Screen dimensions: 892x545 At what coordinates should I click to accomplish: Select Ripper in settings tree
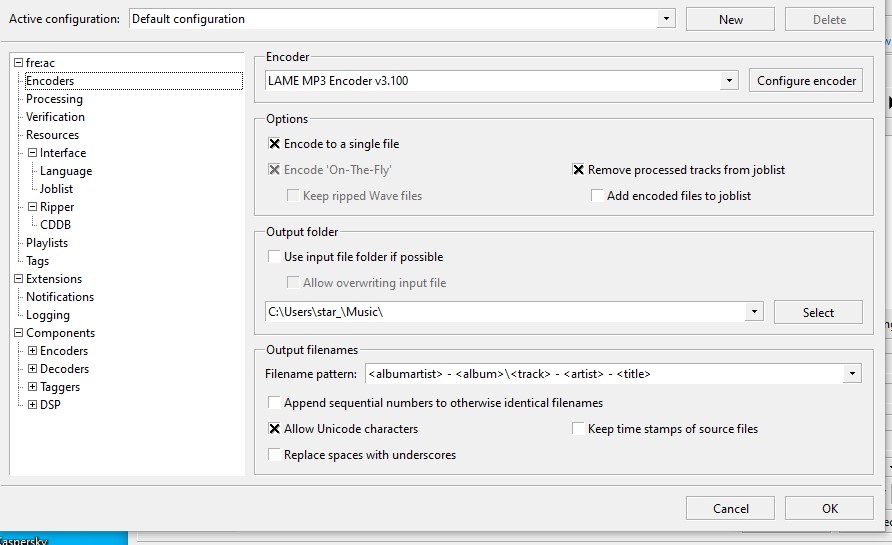pyautogui.click(x=57, y=207)
